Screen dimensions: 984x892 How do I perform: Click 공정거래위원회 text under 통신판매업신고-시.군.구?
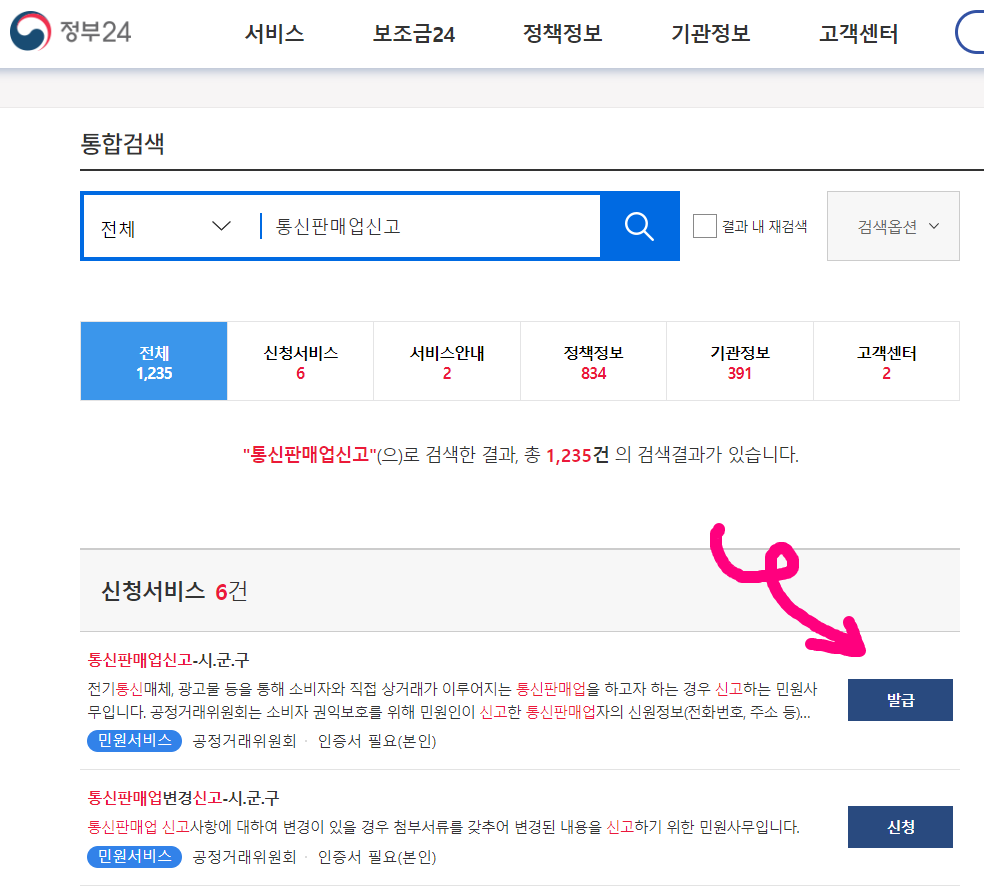(244, 741)
